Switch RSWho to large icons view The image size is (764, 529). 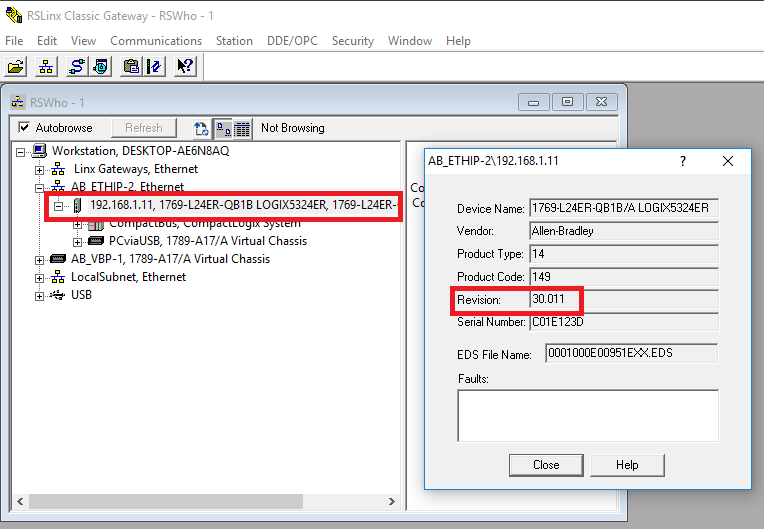pyautogui.click(x=224, y=129)
